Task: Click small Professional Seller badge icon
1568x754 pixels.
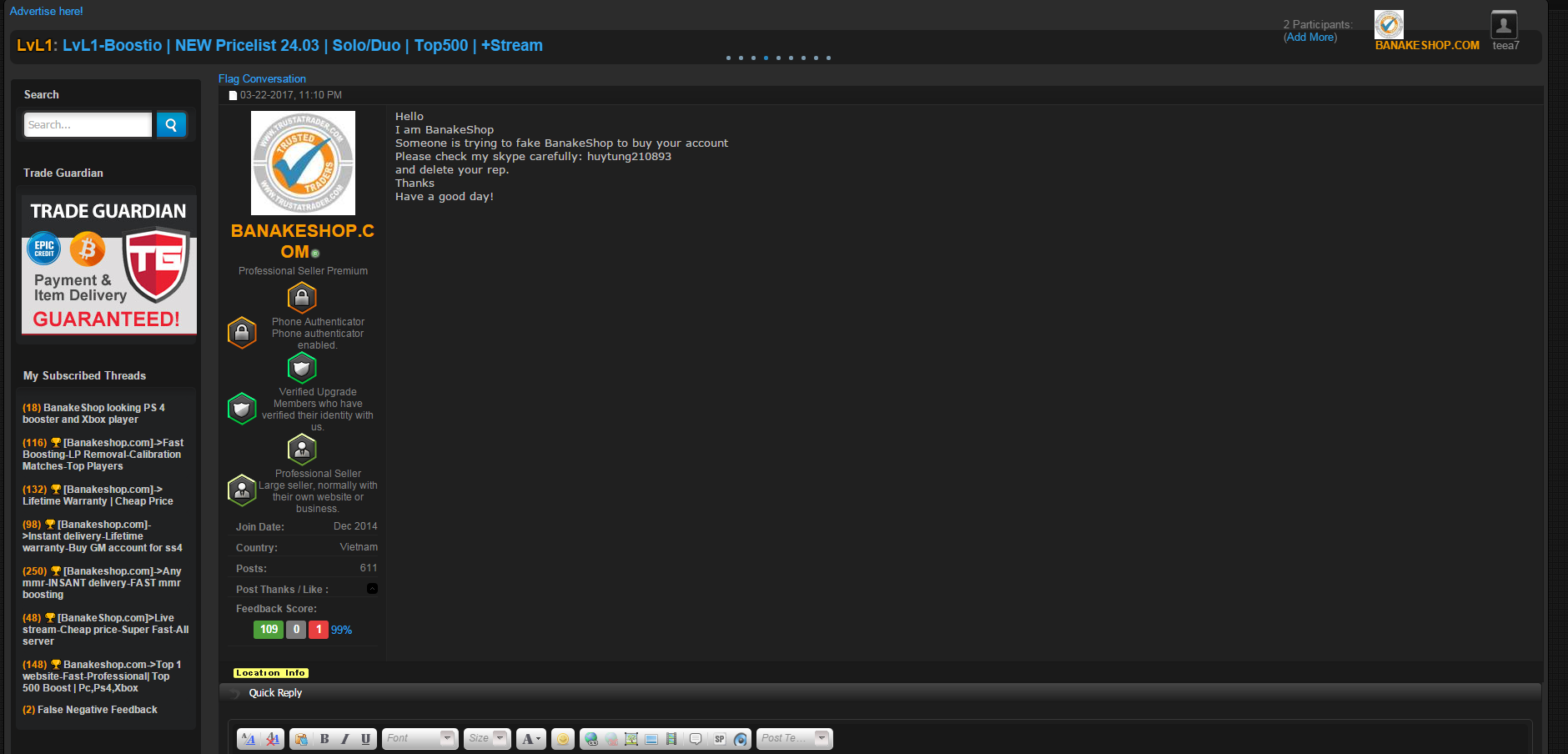Action: (x=242, y=490)
